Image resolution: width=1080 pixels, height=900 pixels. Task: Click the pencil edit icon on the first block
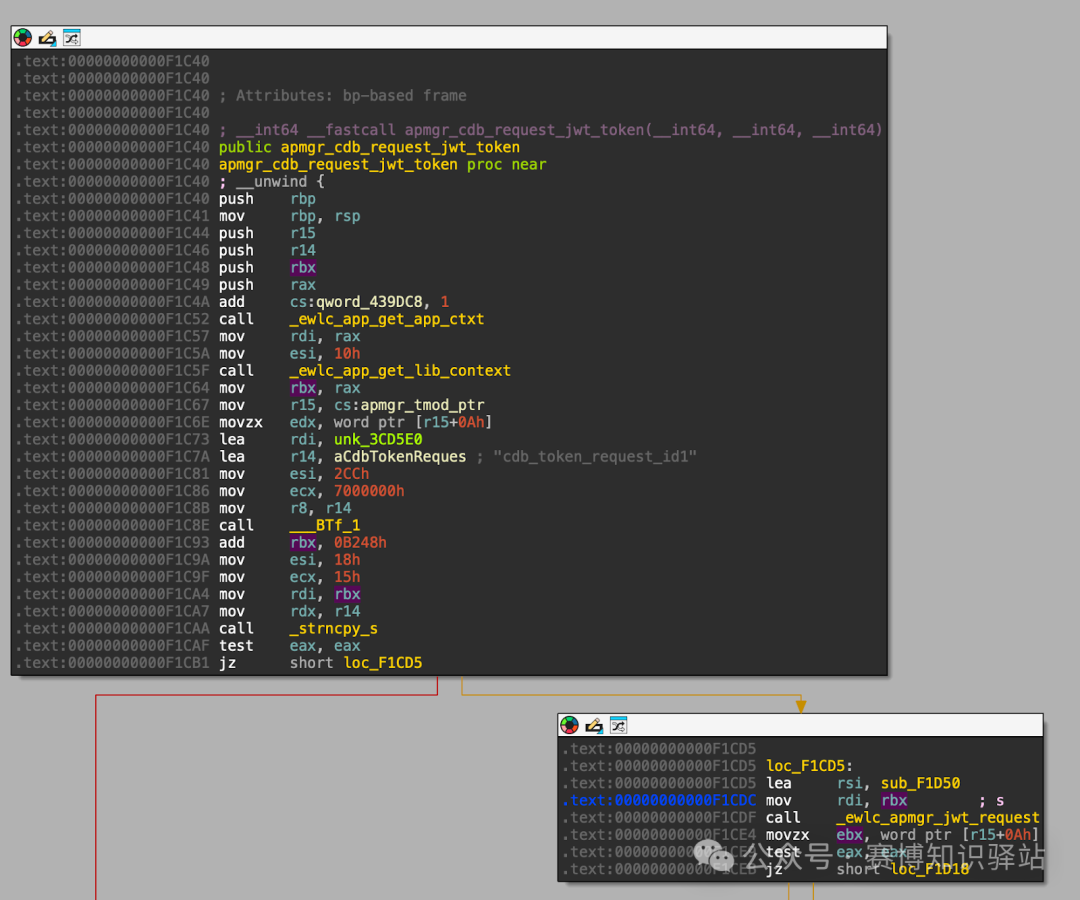click(x=47, y=37)
